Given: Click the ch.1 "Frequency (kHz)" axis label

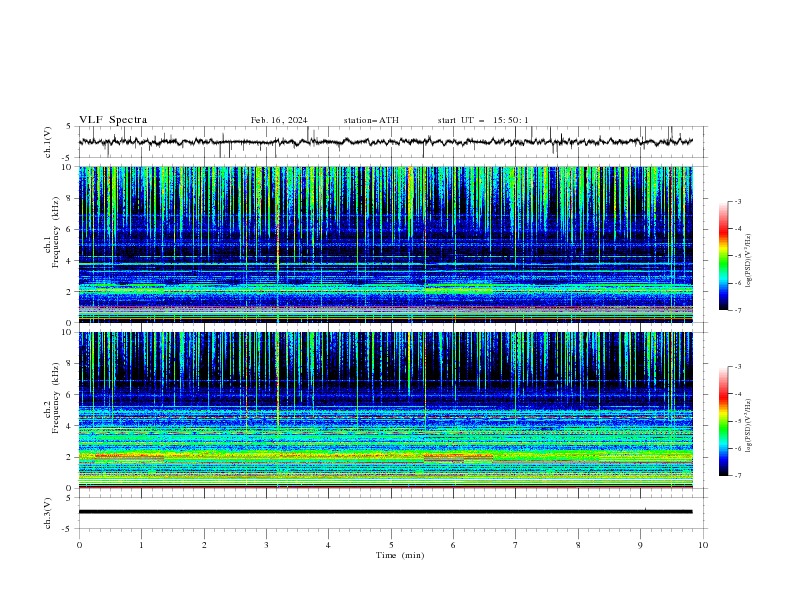Looking at the screenshot, I should click(55, 232).
